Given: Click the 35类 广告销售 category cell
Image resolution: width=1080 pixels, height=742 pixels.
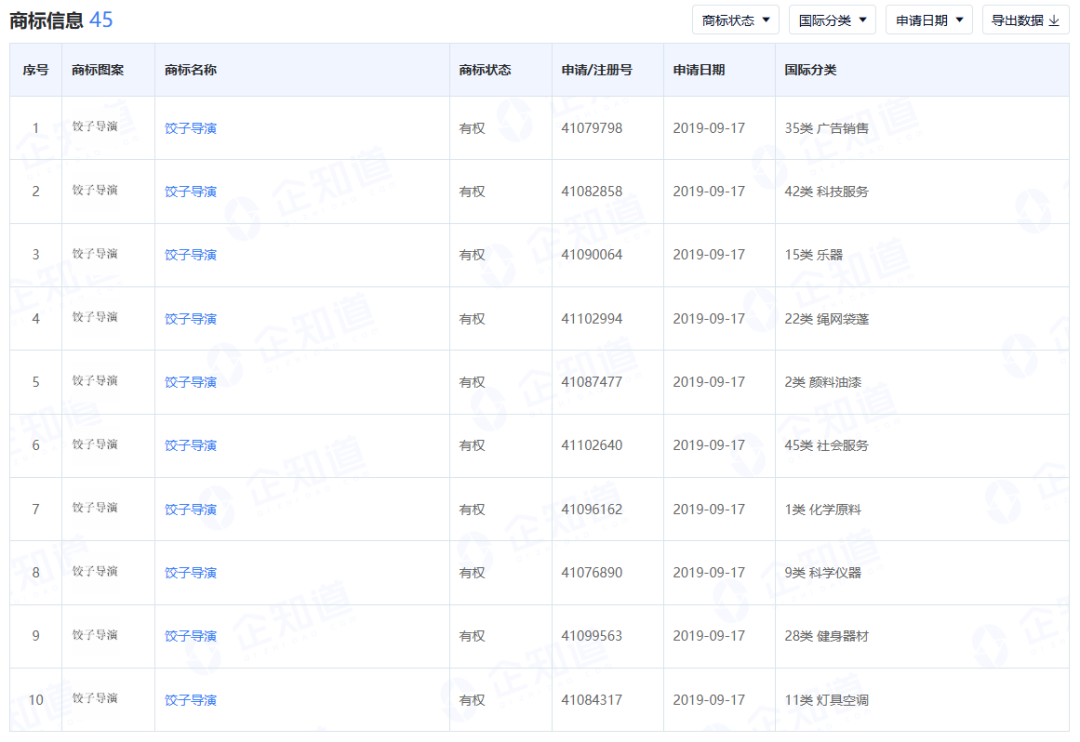Looking at the screenshot, I should (827, 128).
